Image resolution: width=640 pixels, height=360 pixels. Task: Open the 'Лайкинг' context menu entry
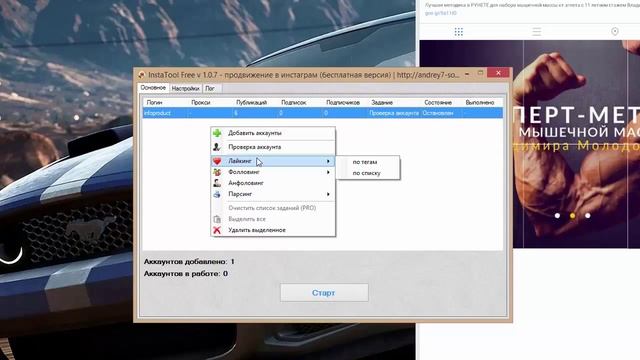[273, 161]
